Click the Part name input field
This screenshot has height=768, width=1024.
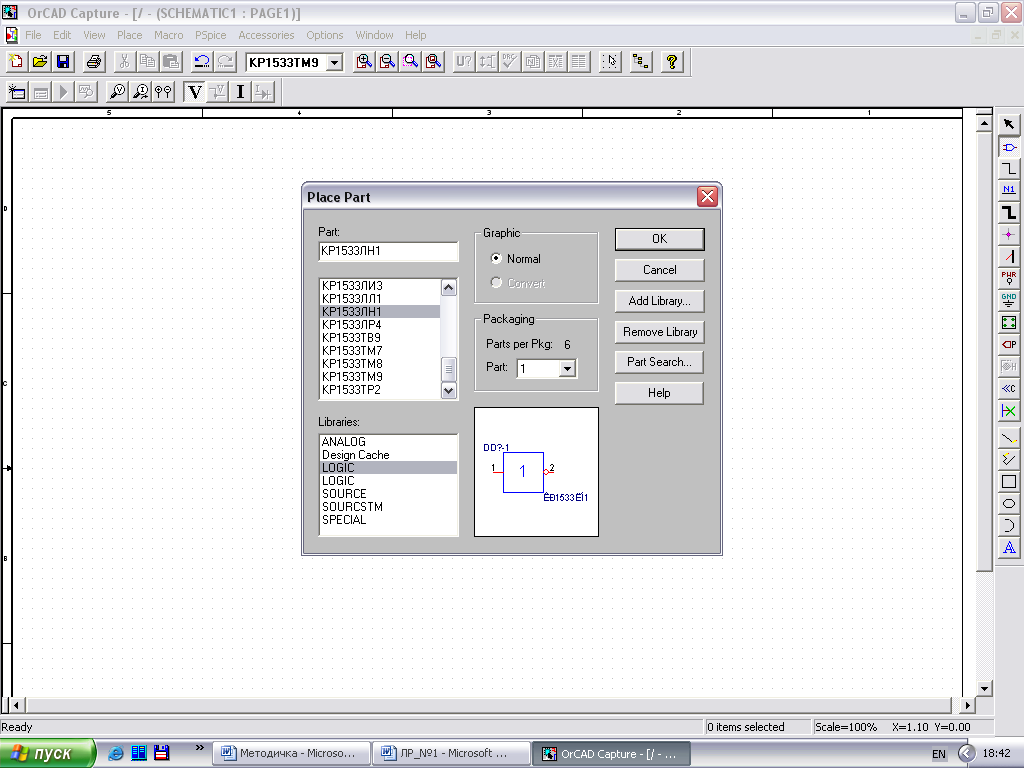(x=389, y=251)
